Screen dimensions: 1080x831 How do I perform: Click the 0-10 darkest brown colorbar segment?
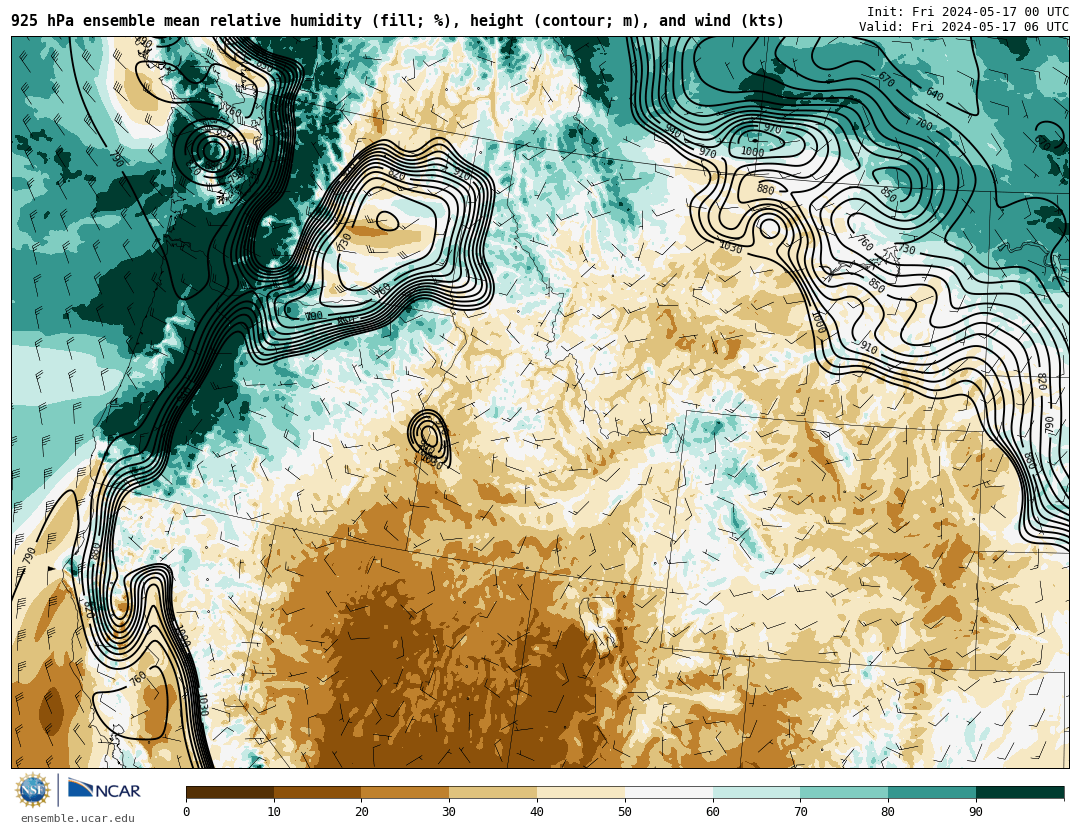point(230,792)
